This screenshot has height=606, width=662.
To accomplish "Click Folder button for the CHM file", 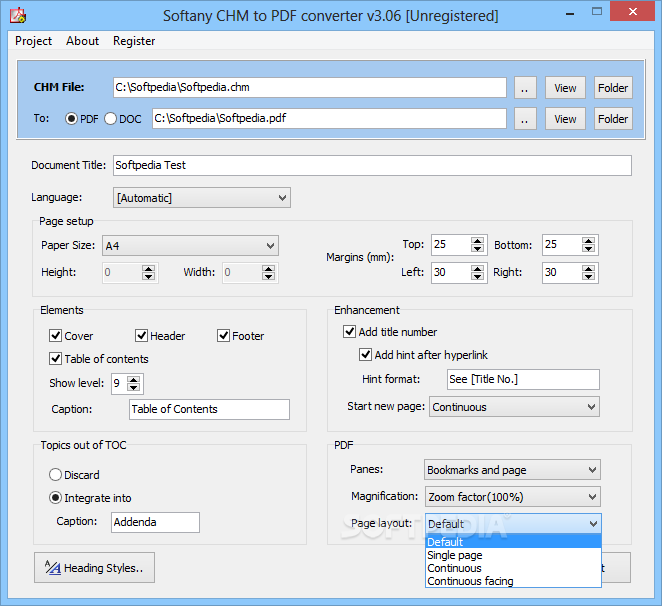I will 613,88.
